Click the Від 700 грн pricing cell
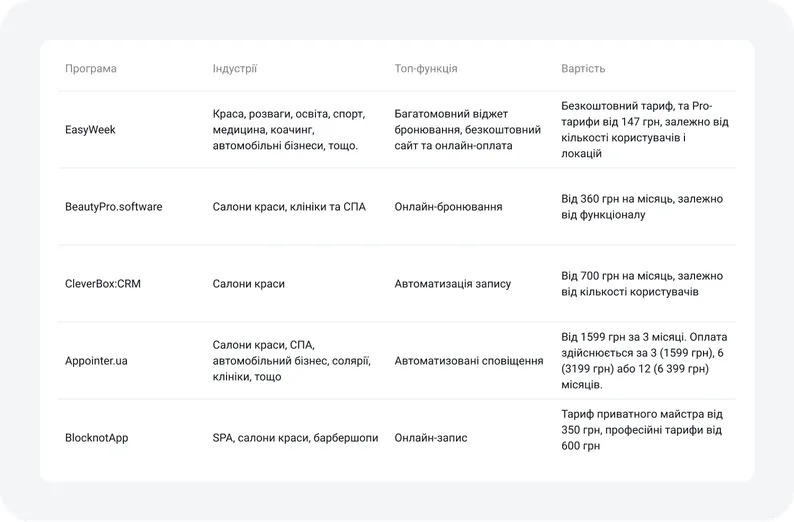Viewport: 794px width, 522px height. tap(642, 284)
